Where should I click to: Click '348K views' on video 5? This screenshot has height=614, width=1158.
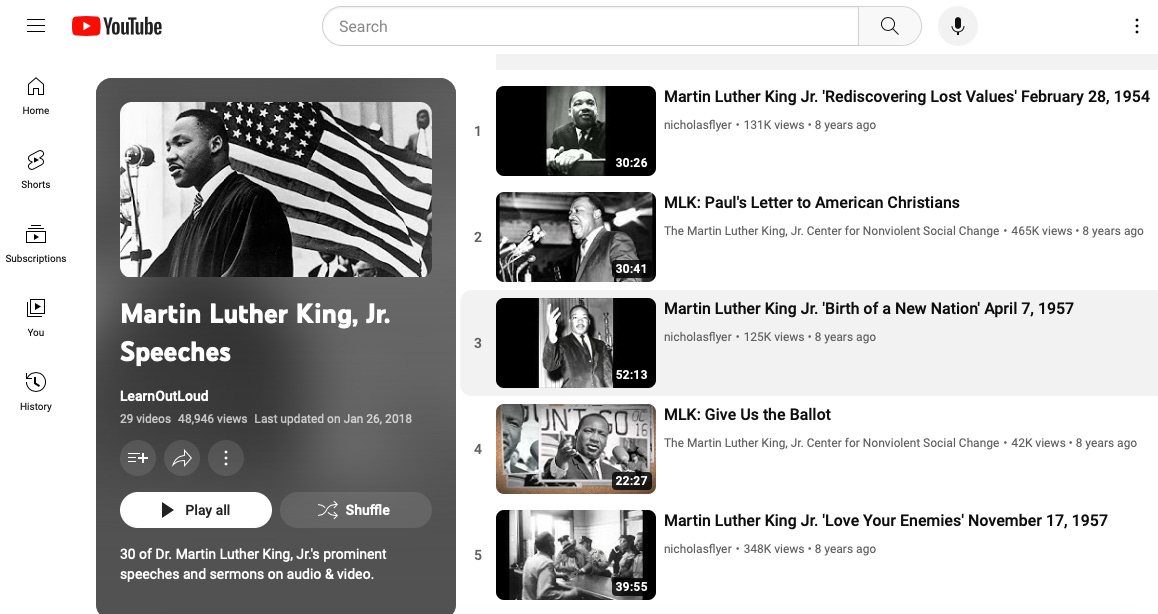(x=774, y=549)
